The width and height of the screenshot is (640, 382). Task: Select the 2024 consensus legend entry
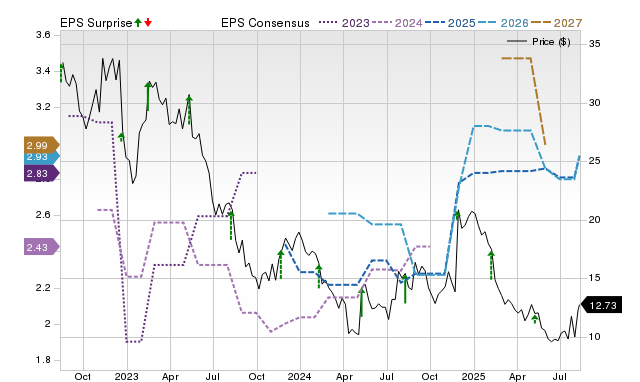coord(397,23)
